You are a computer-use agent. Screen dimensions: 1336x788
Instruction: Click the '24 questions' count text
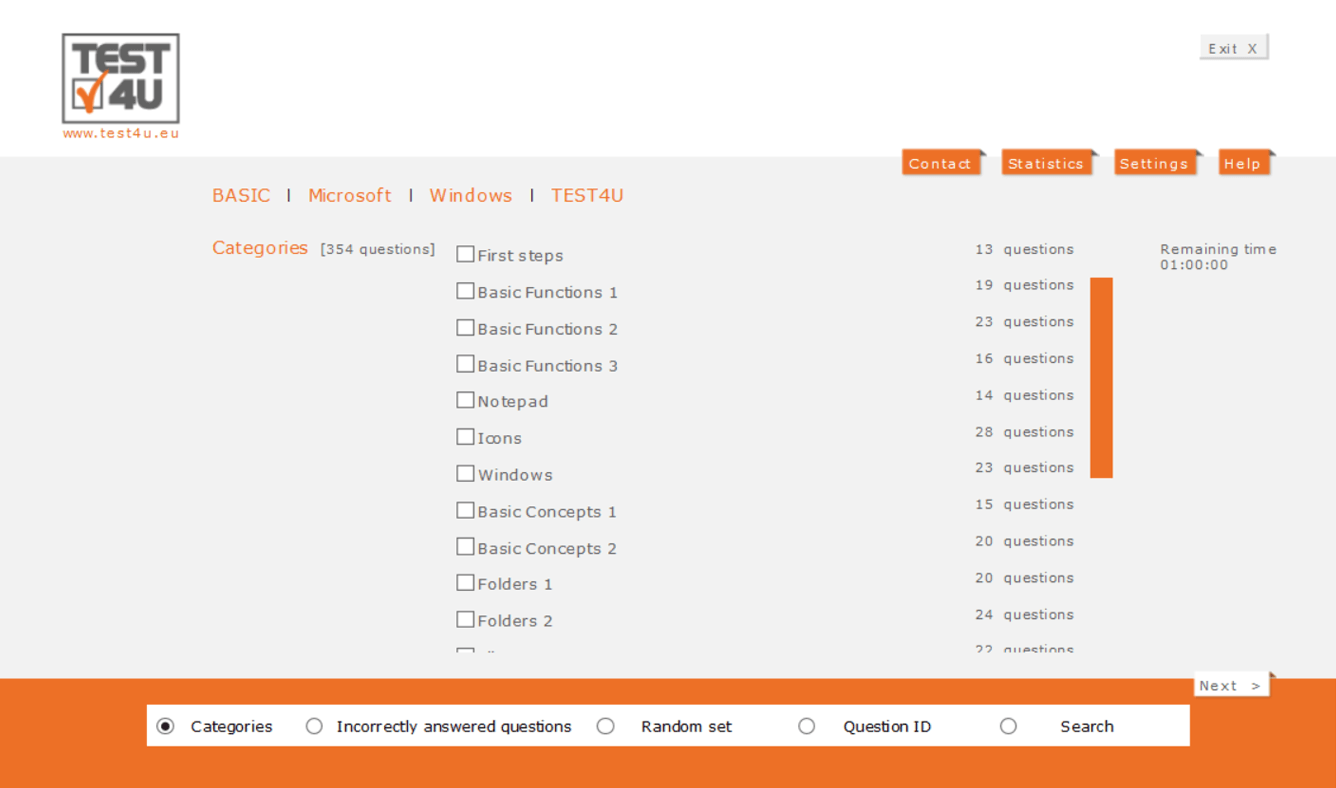coord(1024,614)
